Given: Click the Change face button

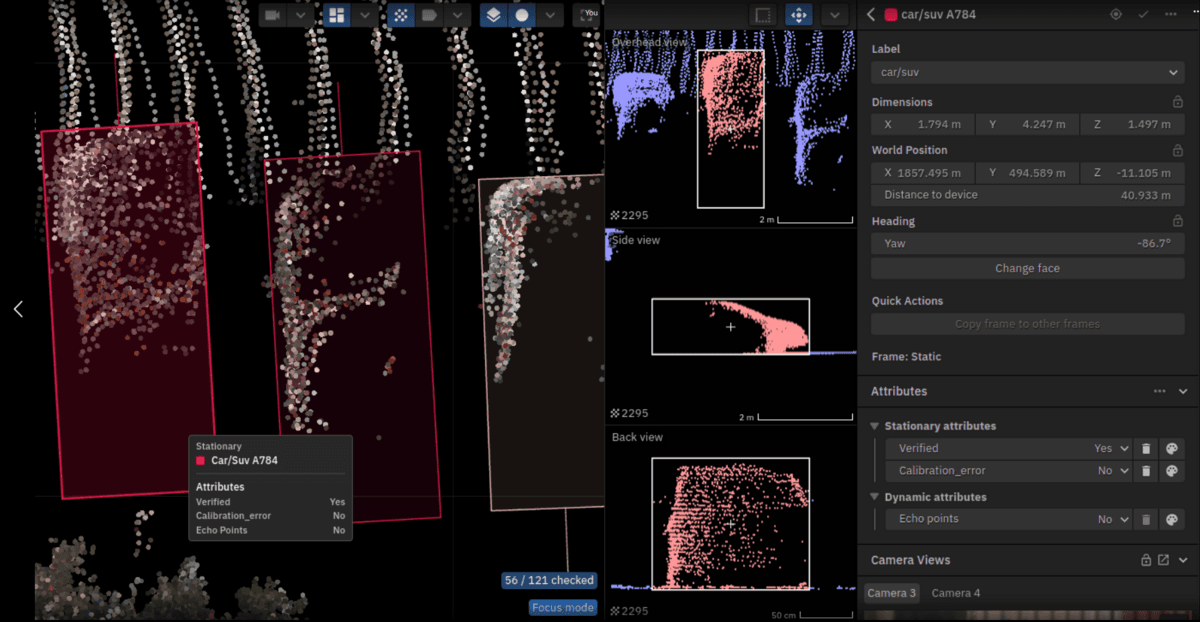Looking at the screenshot, I should coord(1028,268).
